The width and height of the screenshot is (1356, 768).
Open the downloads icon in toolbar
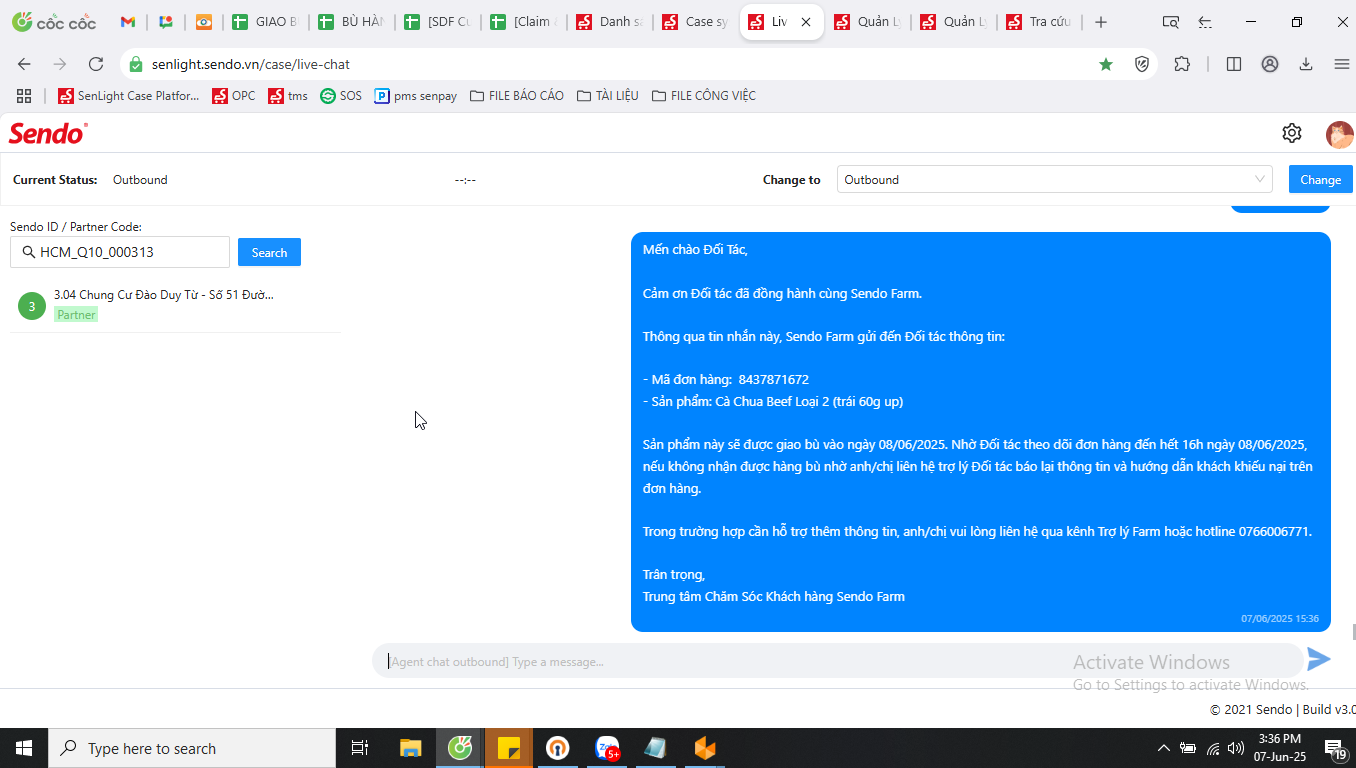tap(1306, 64)
